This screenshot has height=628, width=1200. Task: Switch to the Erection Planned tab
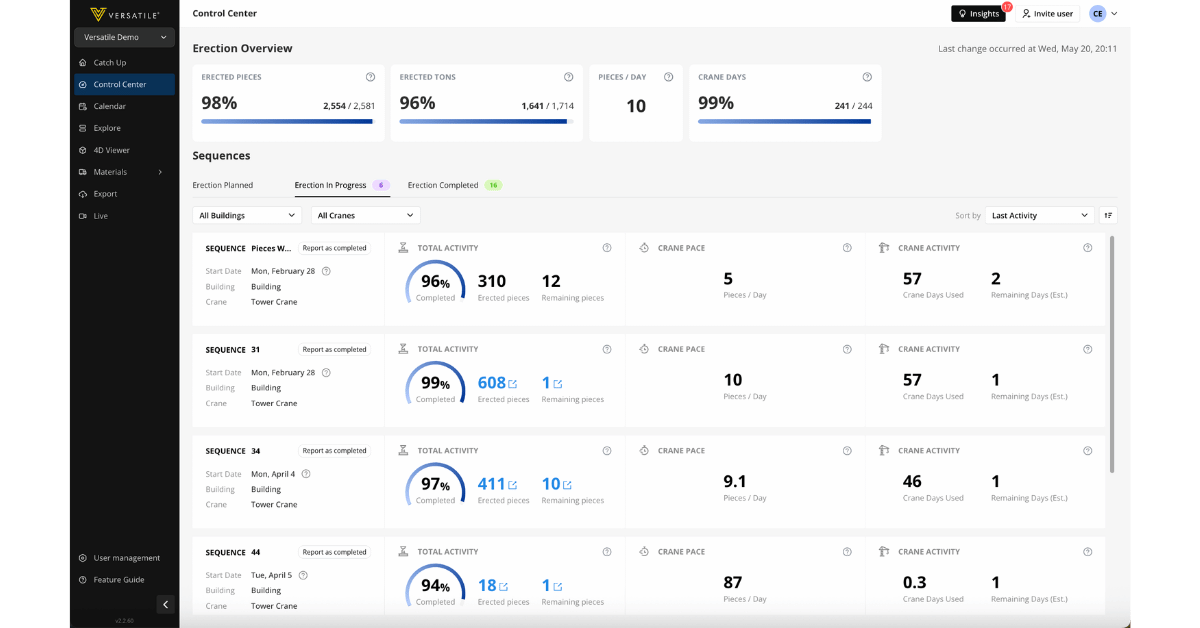(223, 185)
